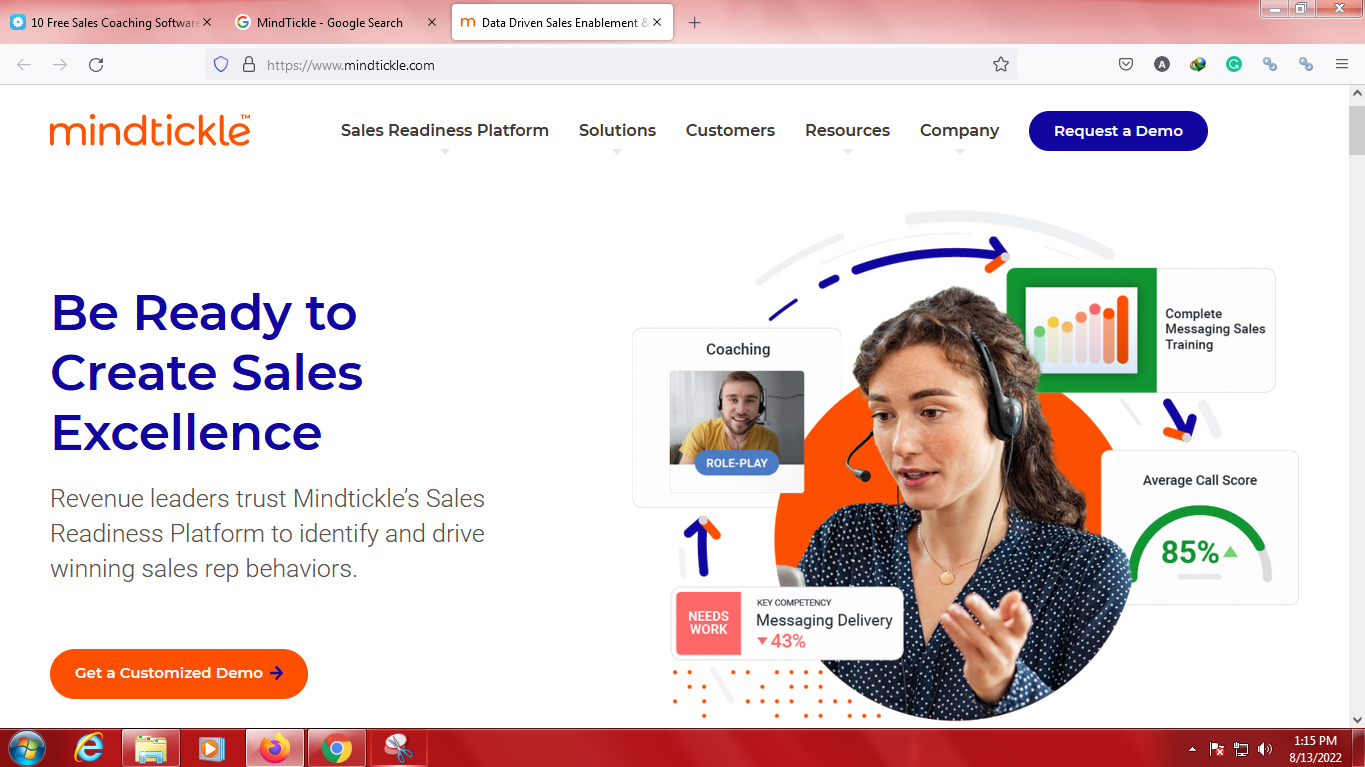Click the vertical scrollbar thumb
Viewport: 1365px width, 767px height.
pos(1356,129)
